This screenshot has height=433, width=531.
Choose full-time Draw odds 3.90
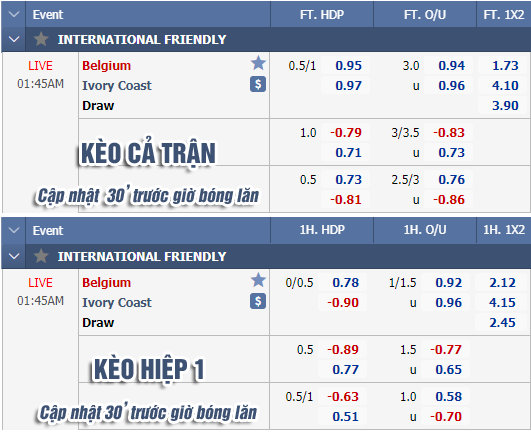tap(505, 105)
